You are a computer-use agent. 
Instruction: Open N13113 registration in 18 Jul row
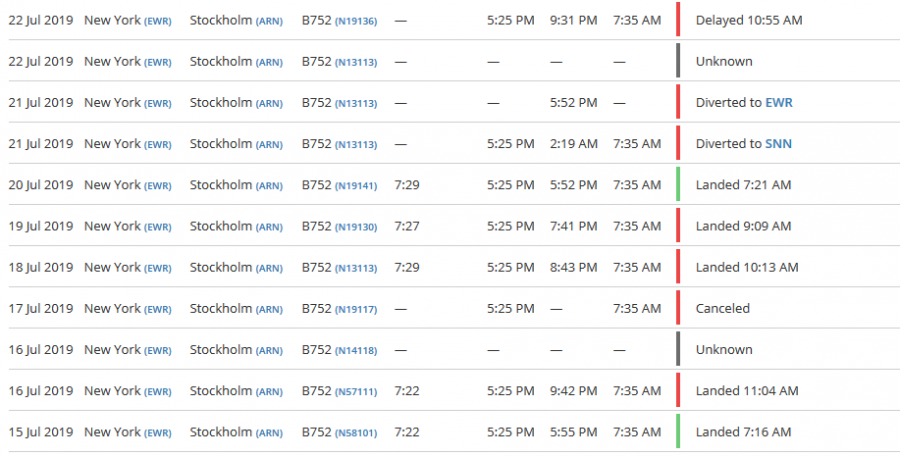(356, 268)
